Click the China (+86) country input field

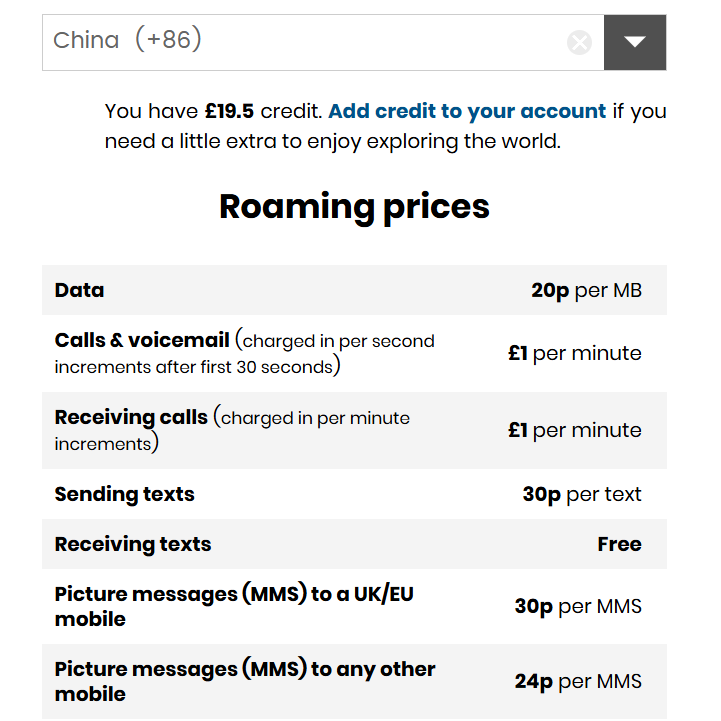(300, 42)
